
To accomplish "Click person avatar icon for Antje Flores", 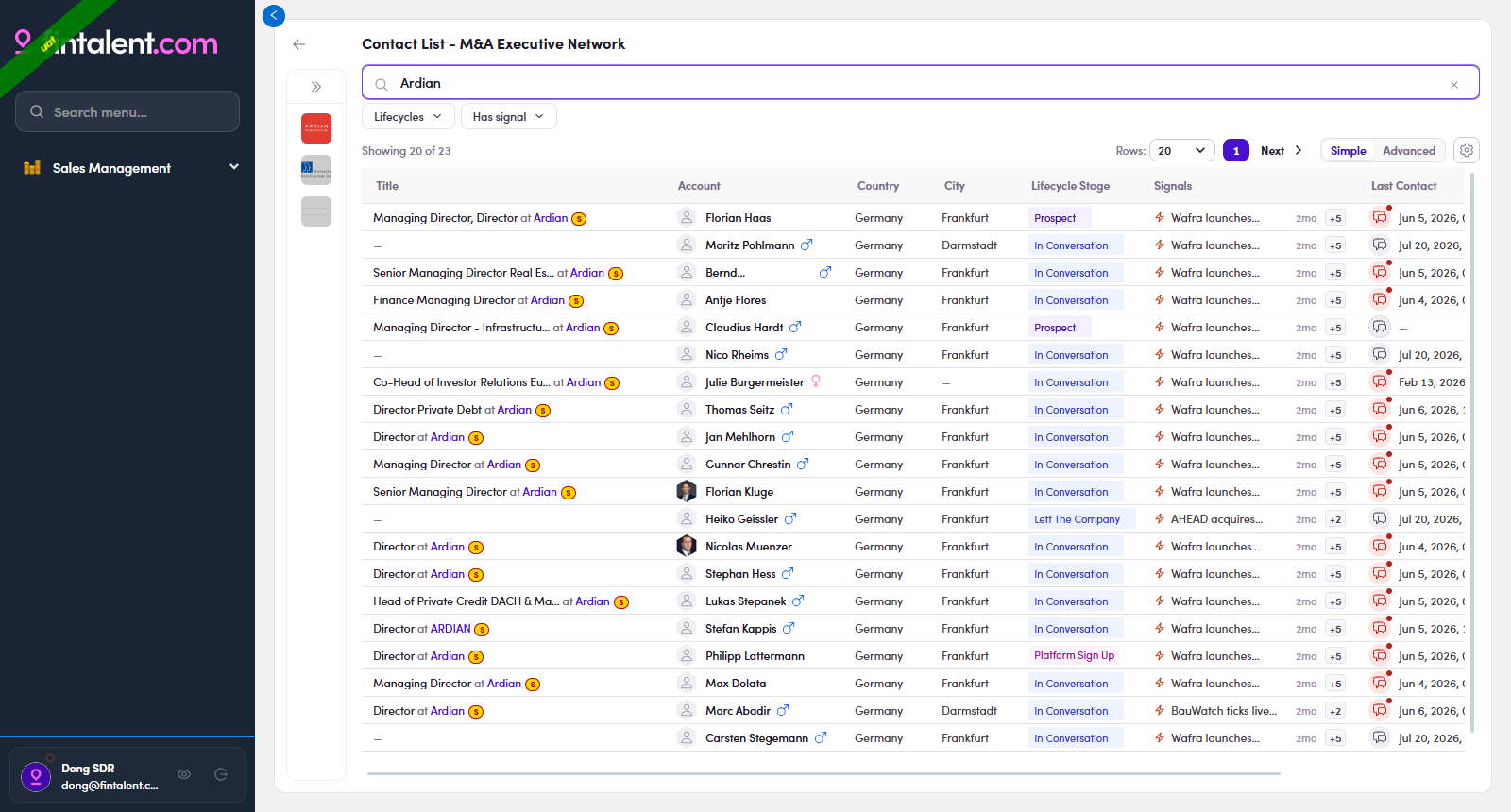I will pyautogui.click(x=687, y=299).
